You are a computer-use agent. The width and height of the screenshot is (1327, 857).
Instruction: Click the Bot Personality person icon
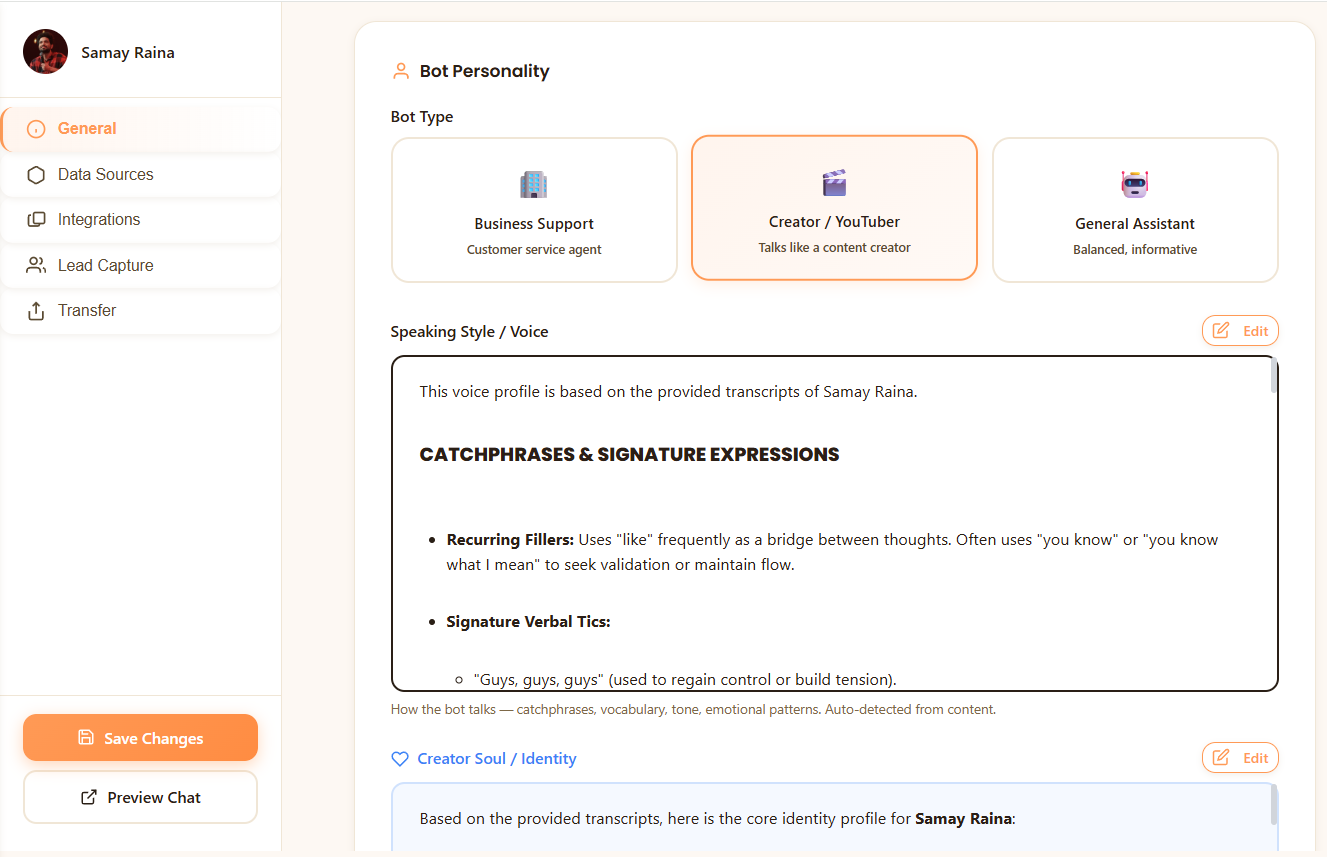[x=401, y=71]
